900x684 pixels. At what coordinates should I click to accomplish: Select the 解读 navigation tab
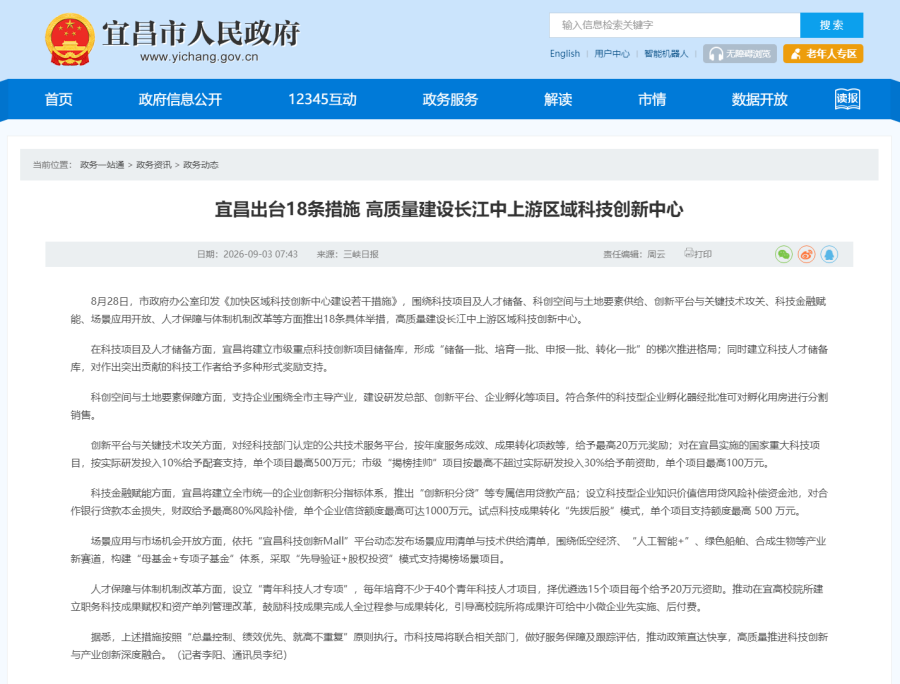click(558, 99)
